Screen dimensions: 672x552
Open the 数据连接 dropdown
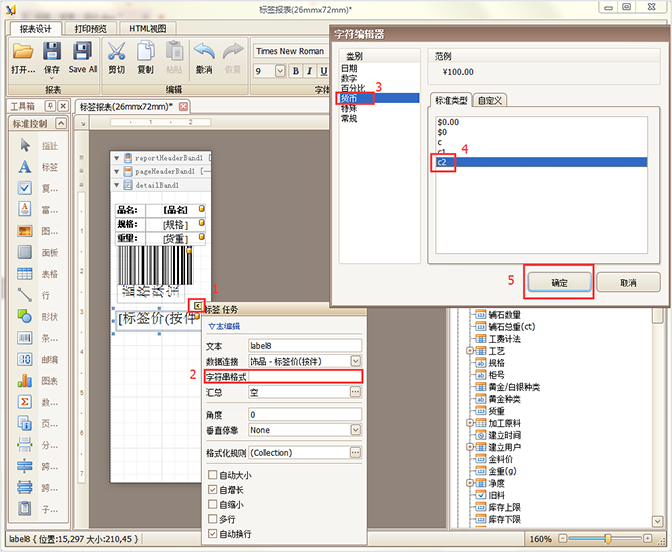coord(355,361)
